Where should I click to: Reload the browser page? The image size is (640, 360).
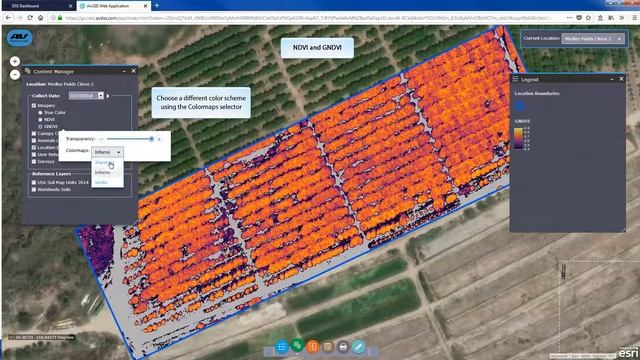(30, 18)
